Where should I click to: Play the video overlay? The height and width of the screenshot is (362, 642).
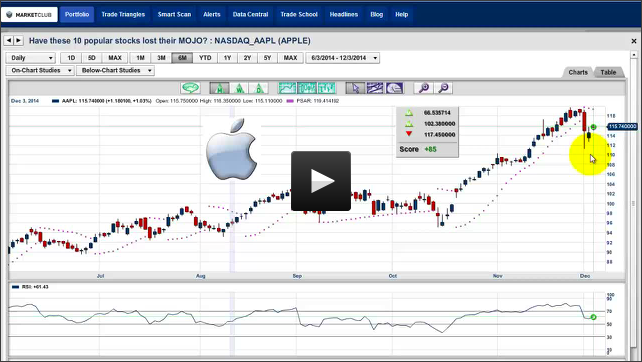click(x=321, y=181)
